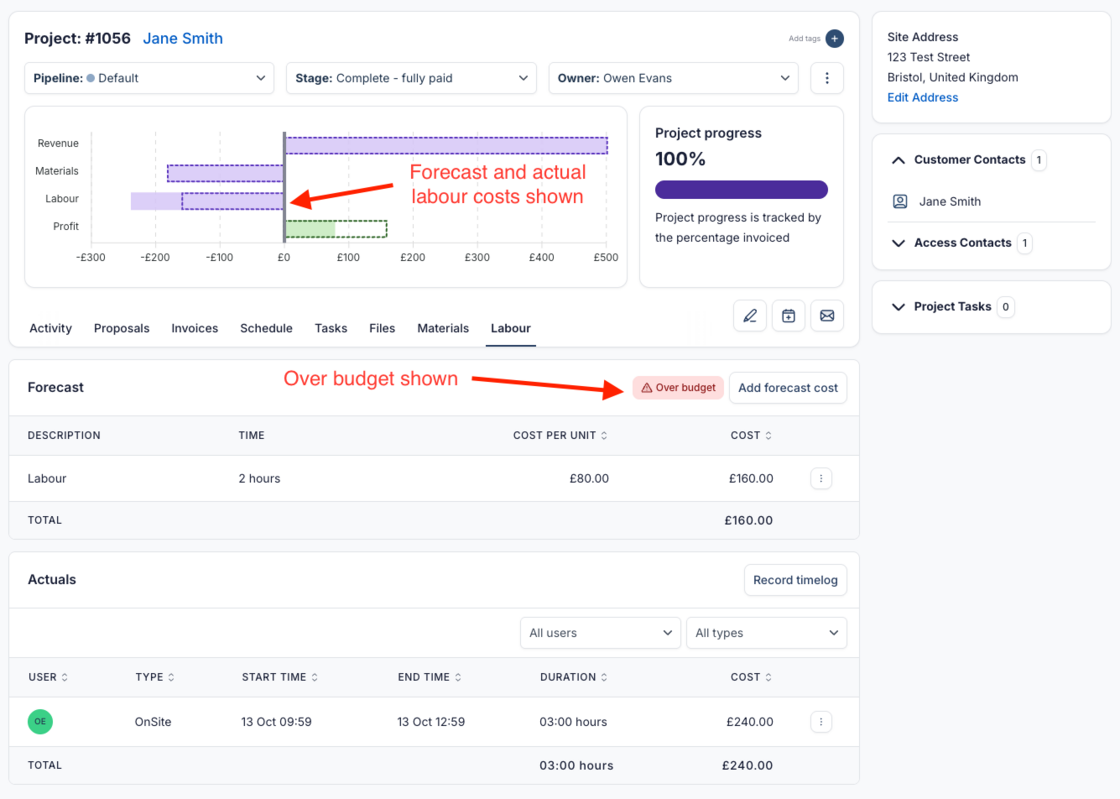Click the Add tags plus icon
Image resolution: width=1120 pixels, height=799 pixels.
834,39
